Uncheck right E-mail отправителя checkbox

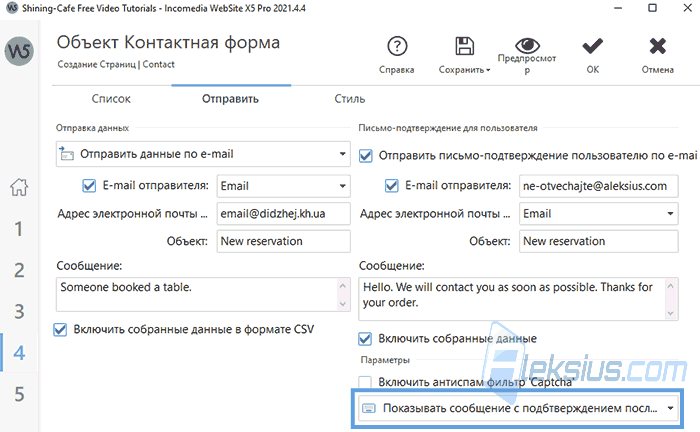[x=392, y=186]
